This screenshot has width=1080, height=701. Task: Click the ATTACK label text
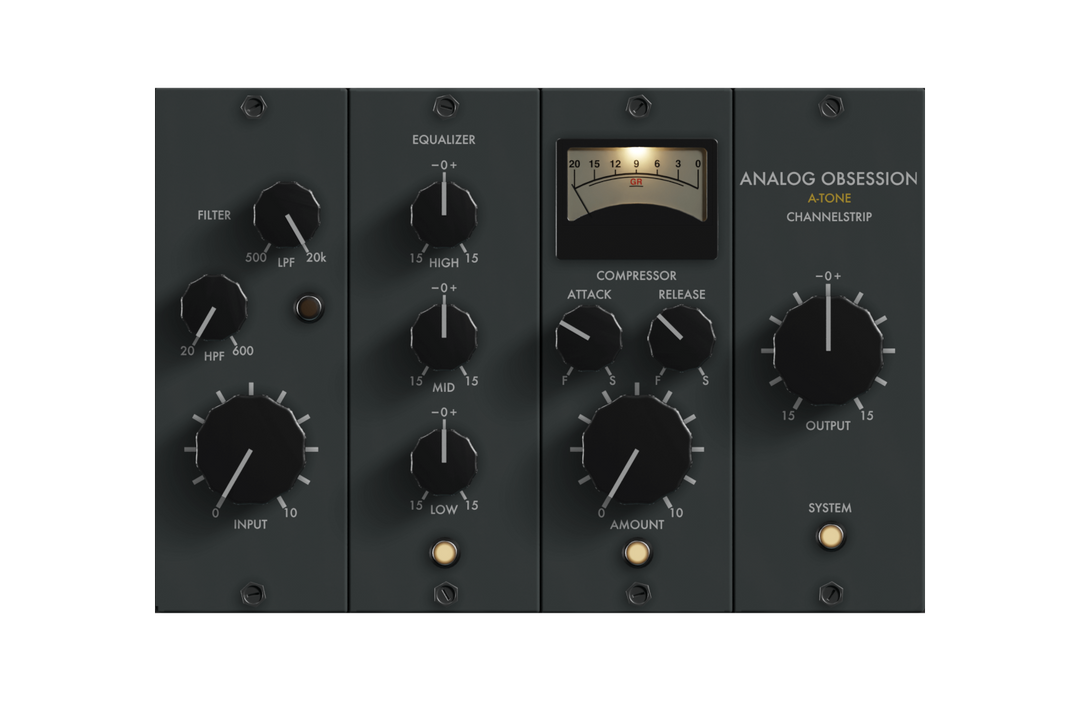tap(589, 295)
